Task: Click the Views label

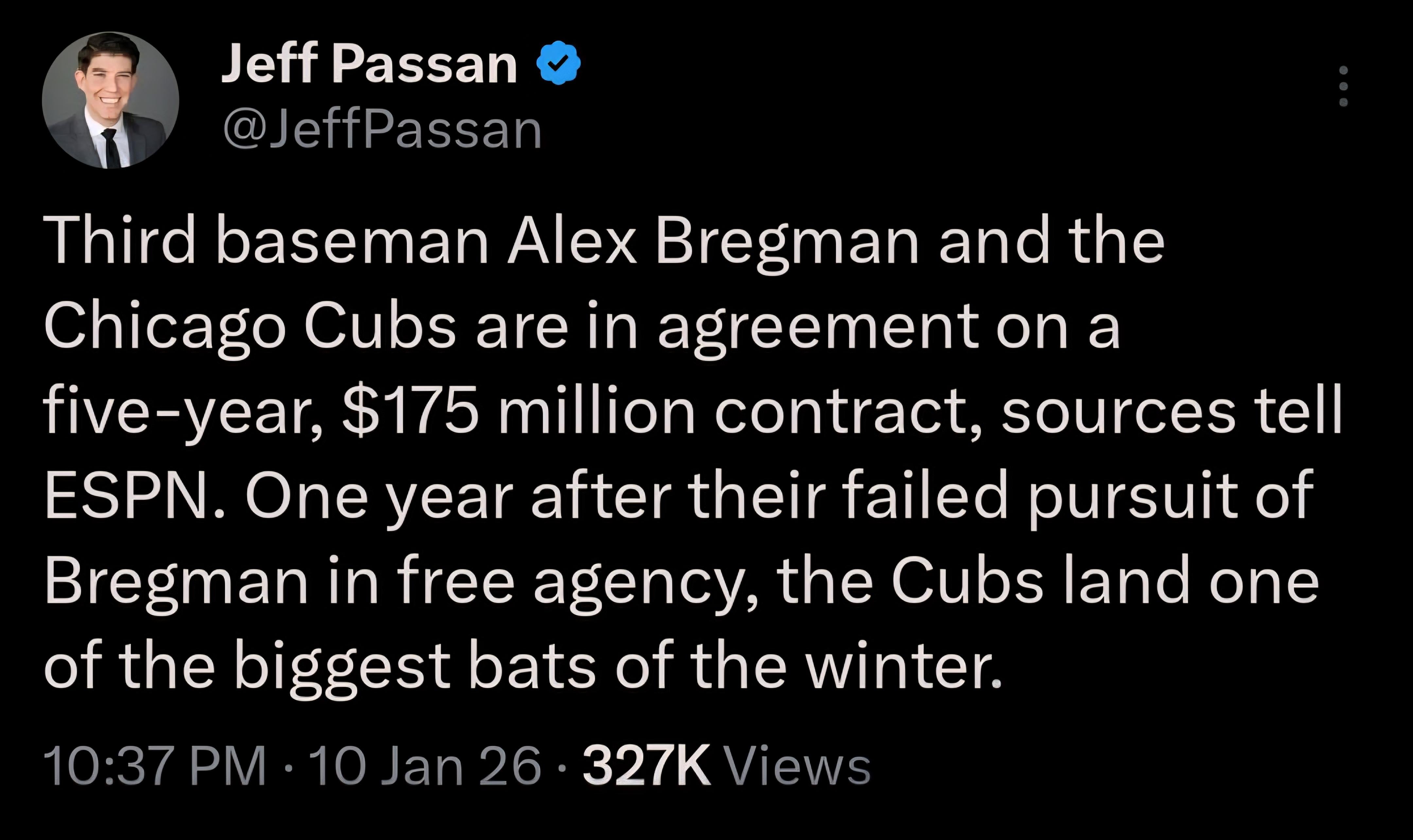Action: point(797,766)
